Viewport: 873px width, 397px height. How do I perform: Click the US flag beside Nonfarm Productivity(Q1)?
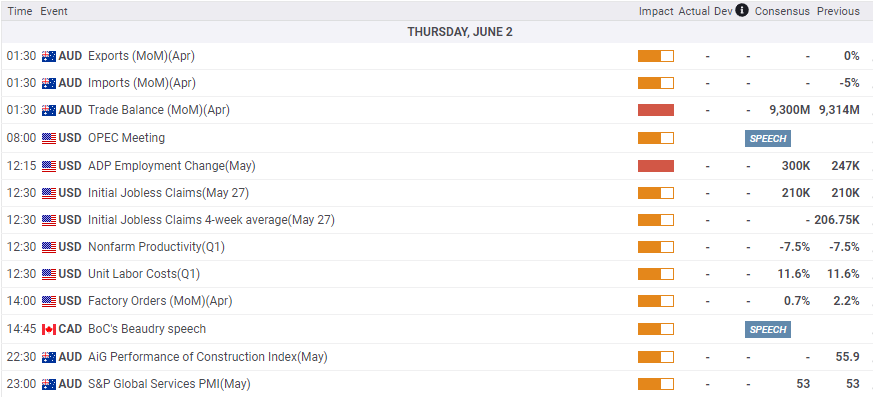49,247
